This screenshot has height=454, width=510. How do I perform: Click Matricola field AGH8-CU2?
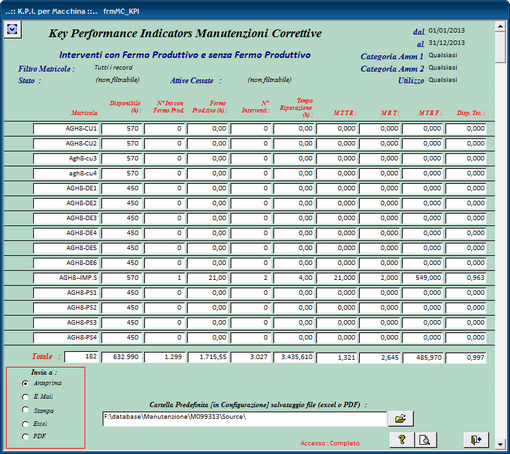click(x=66, y=144)
